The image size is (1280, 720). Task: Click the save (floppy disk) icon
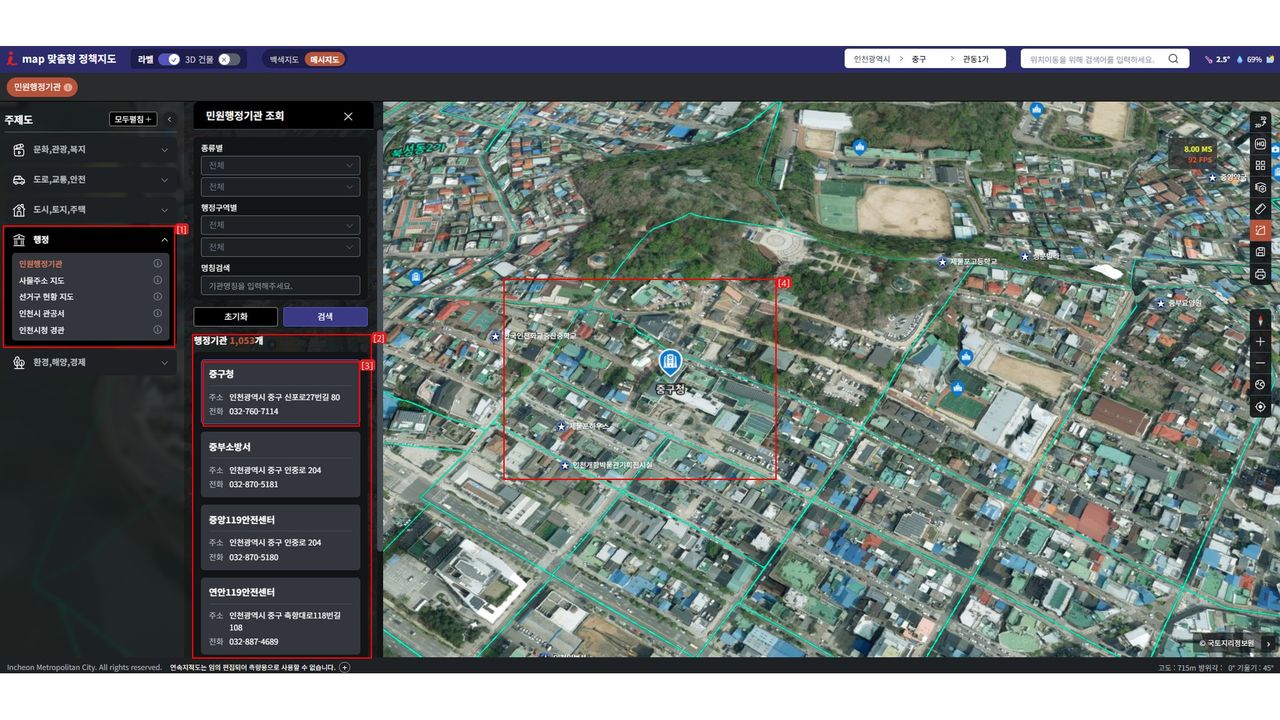pos(1260,252)
